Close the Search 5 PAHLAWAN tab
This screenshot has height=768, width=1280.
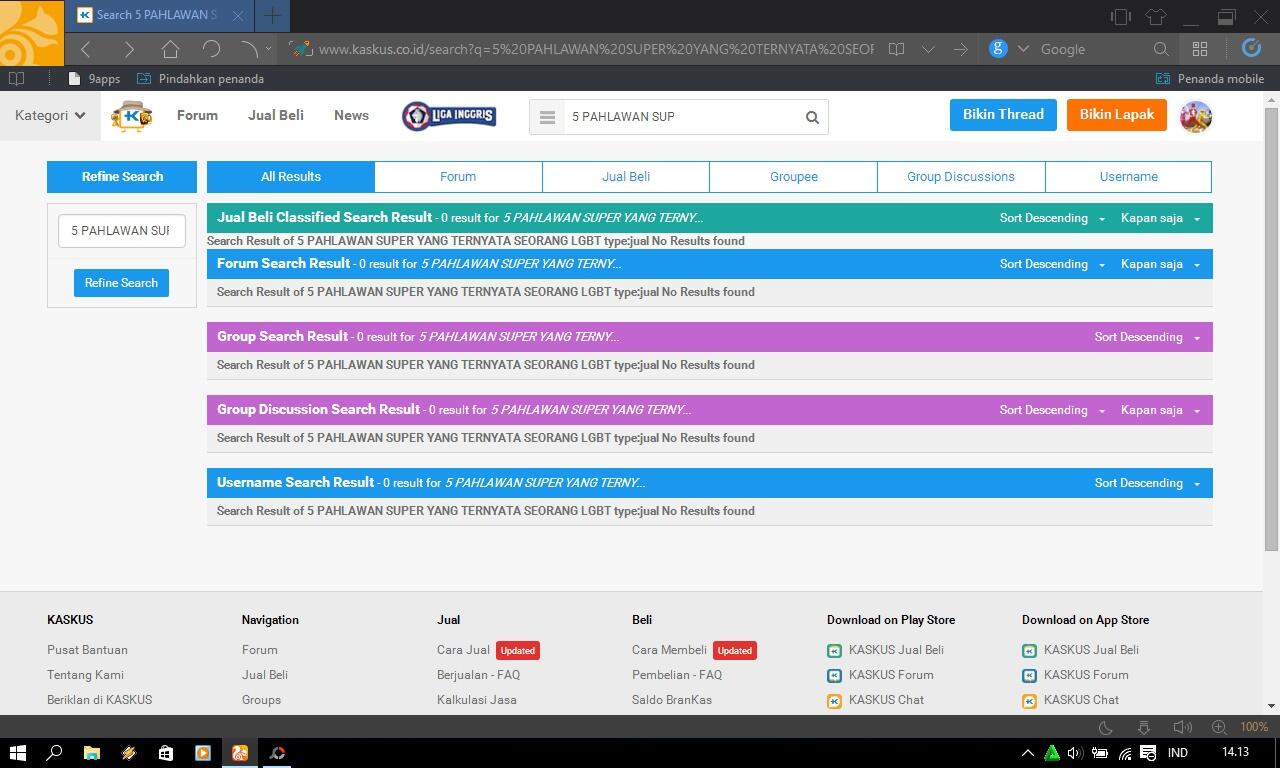(238, 15)
